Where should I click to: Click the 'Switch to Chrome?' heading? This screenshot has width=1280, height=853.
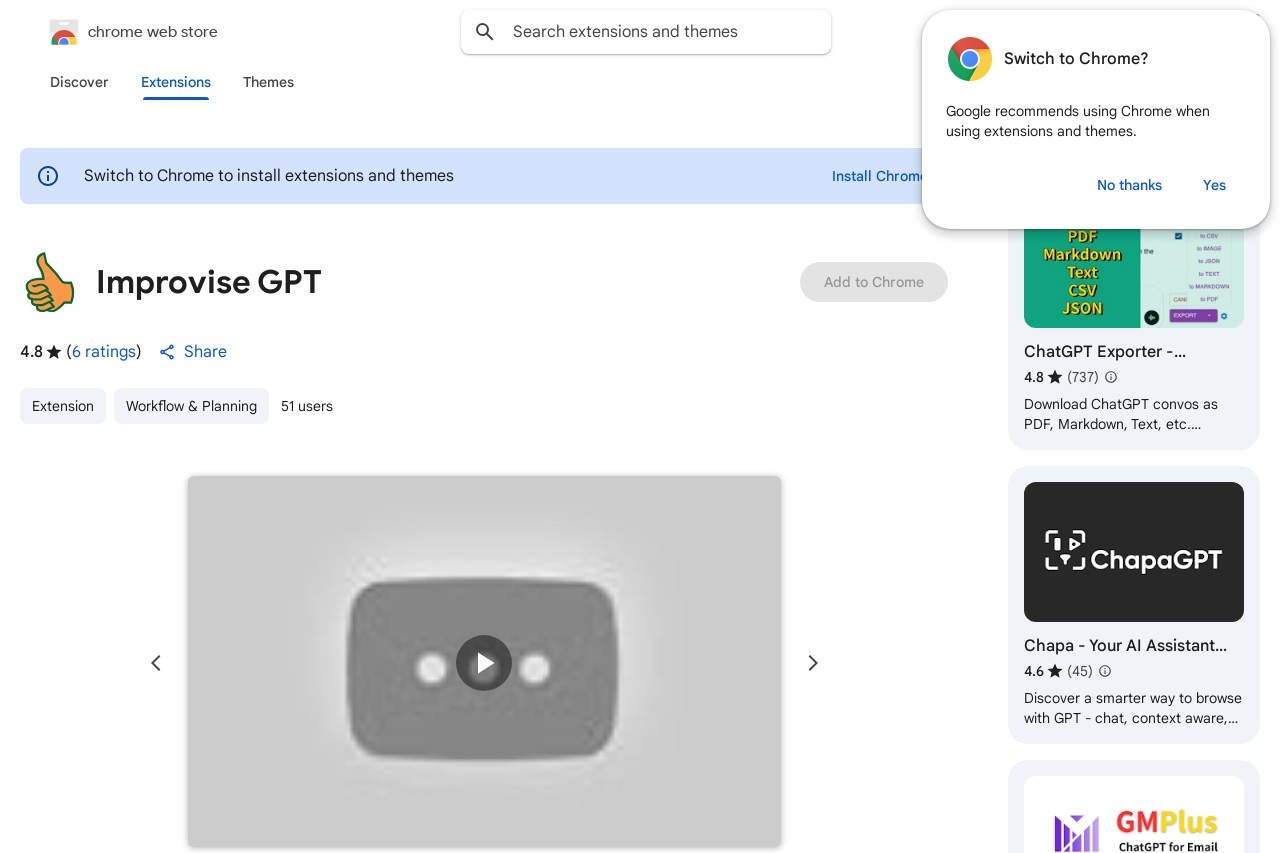(1076, 59)
